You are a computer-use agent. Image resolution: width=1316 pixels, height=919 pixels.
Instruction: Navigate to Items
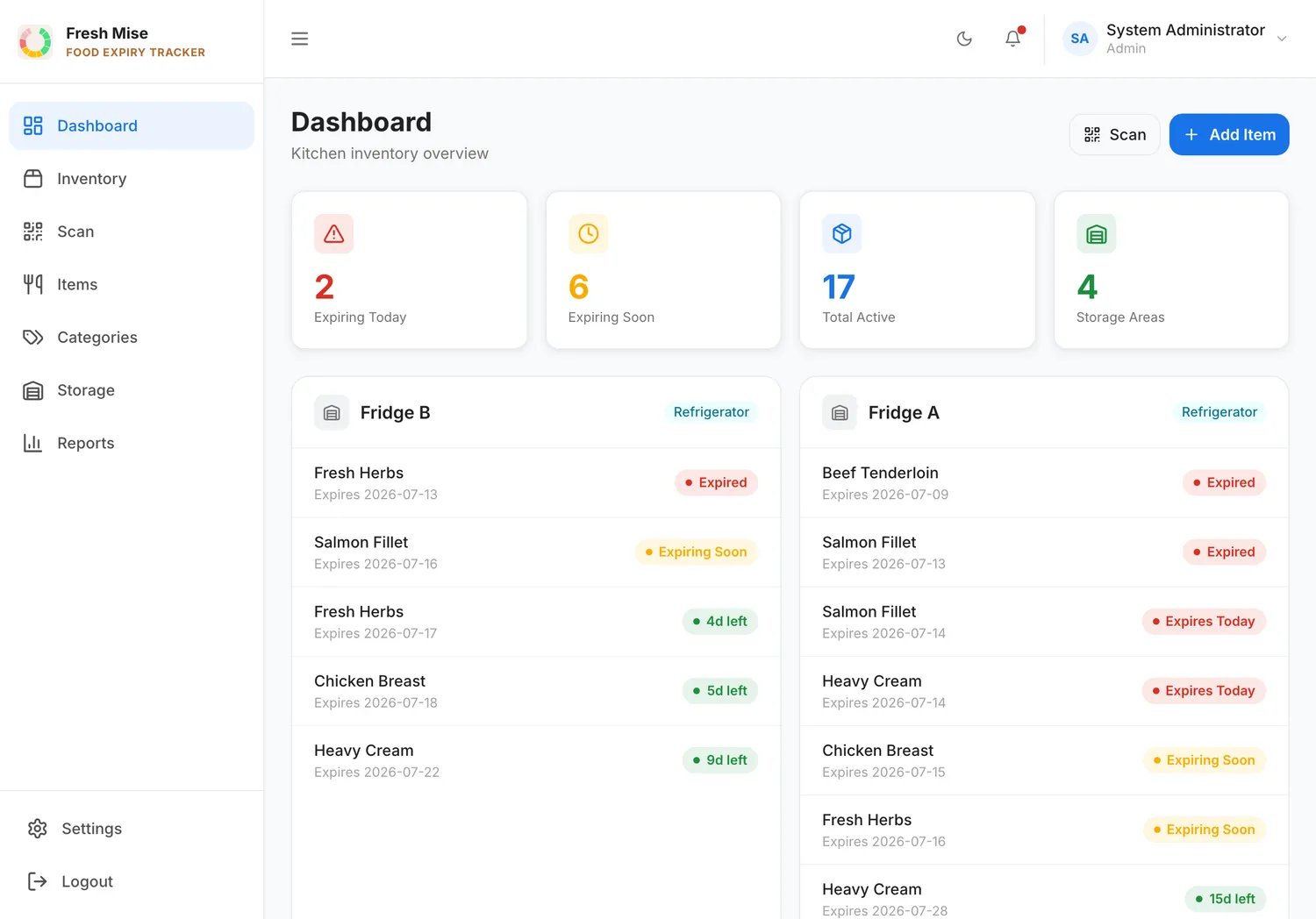pos(132,284)
